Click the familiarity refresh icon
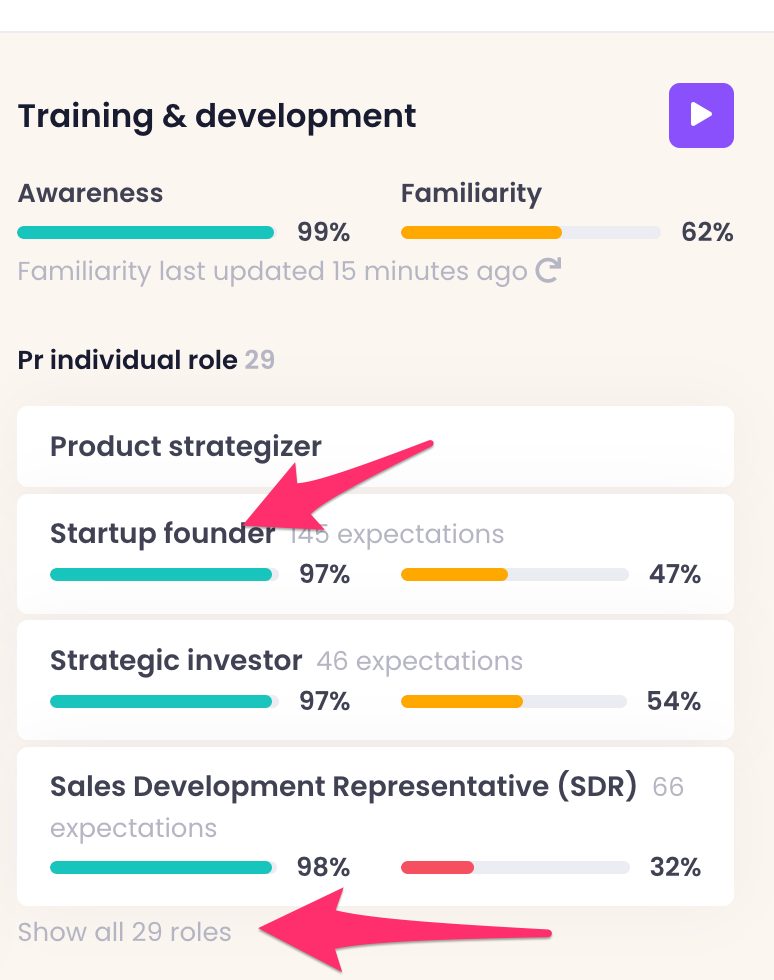This screenshot has width=774, height=980. point(547,271)
